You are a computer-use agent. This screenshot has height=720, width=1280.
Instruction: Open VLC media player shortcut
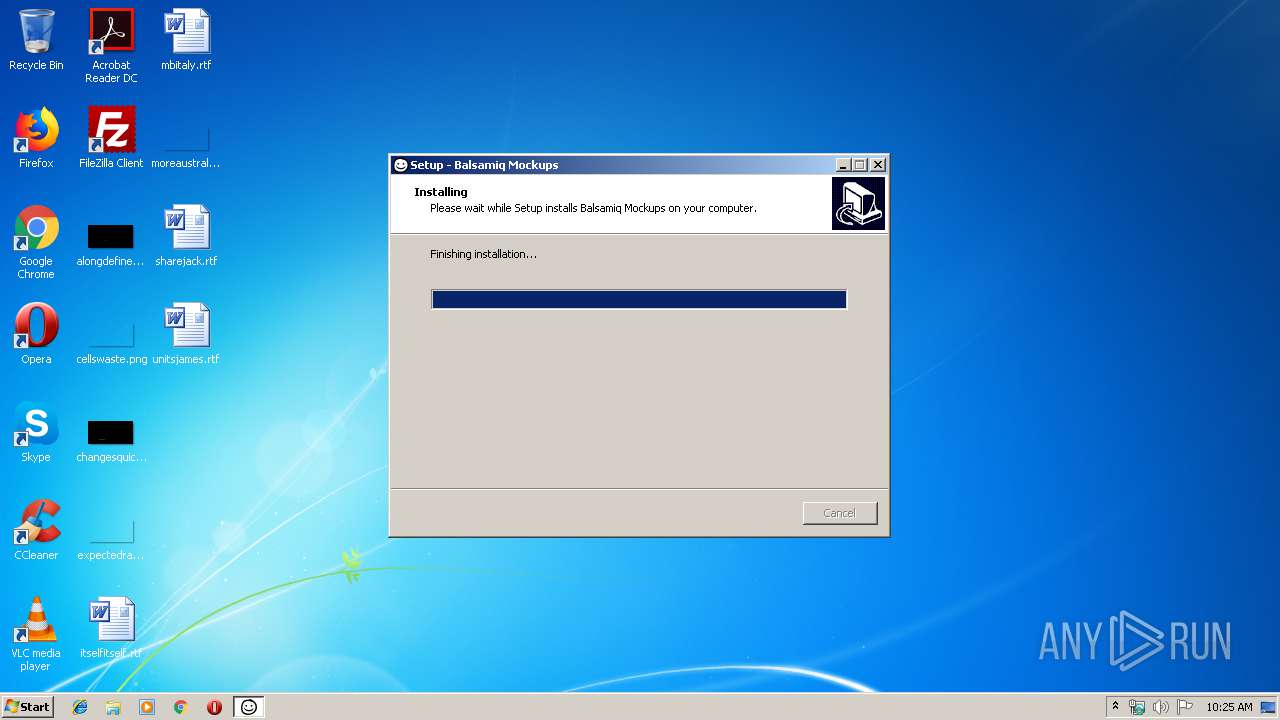coord(36,635)
